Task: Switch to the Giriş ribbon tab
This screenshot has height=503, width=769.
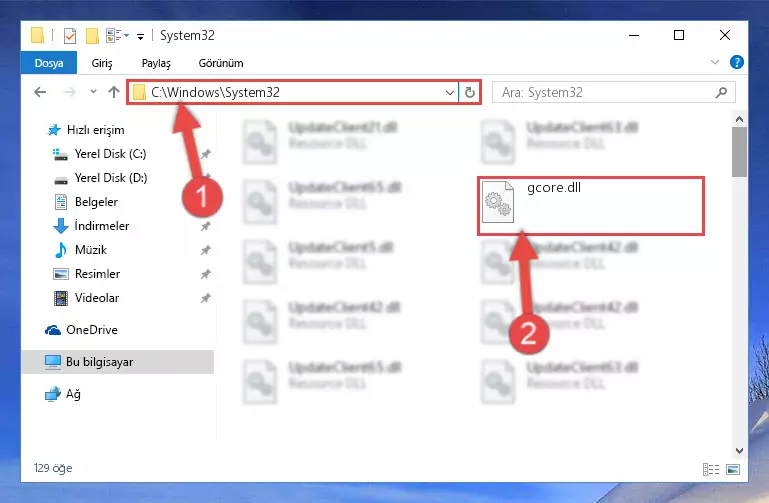Action: point(102,63)
